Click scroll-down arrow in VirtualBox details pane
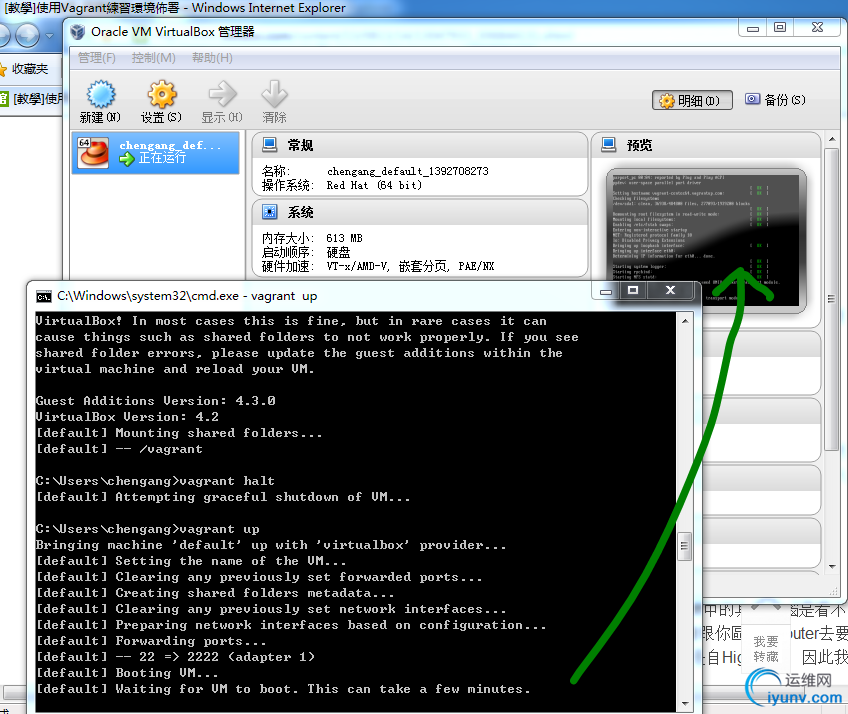Screen dimensions: 848x714 tap(832, 566)
